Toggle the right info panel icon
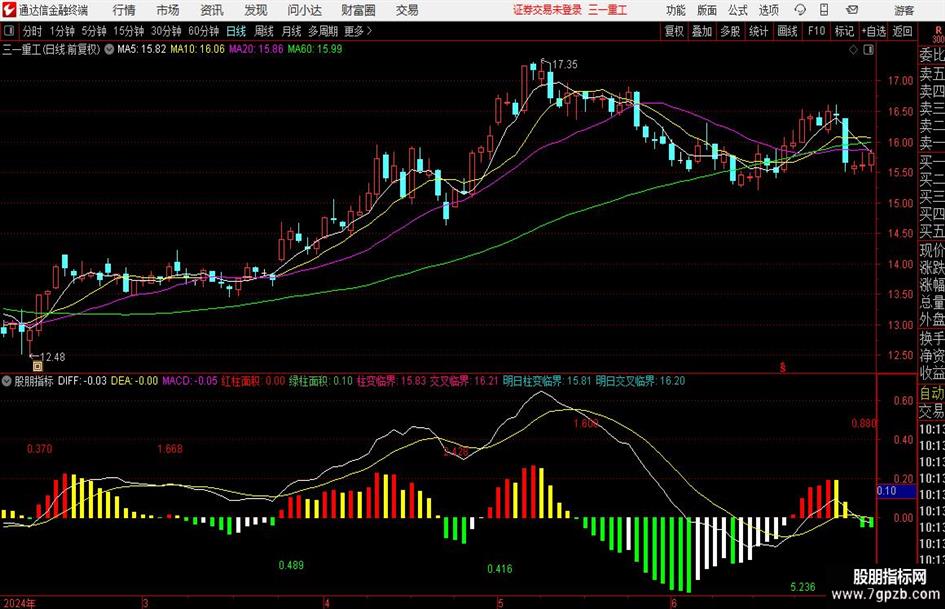 (868, 49)
